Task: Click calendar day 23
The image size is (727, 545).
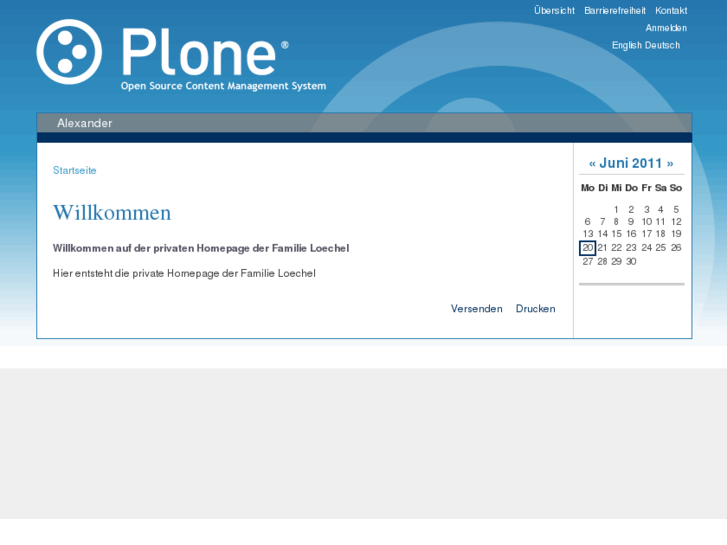Action: coord(631,248)
